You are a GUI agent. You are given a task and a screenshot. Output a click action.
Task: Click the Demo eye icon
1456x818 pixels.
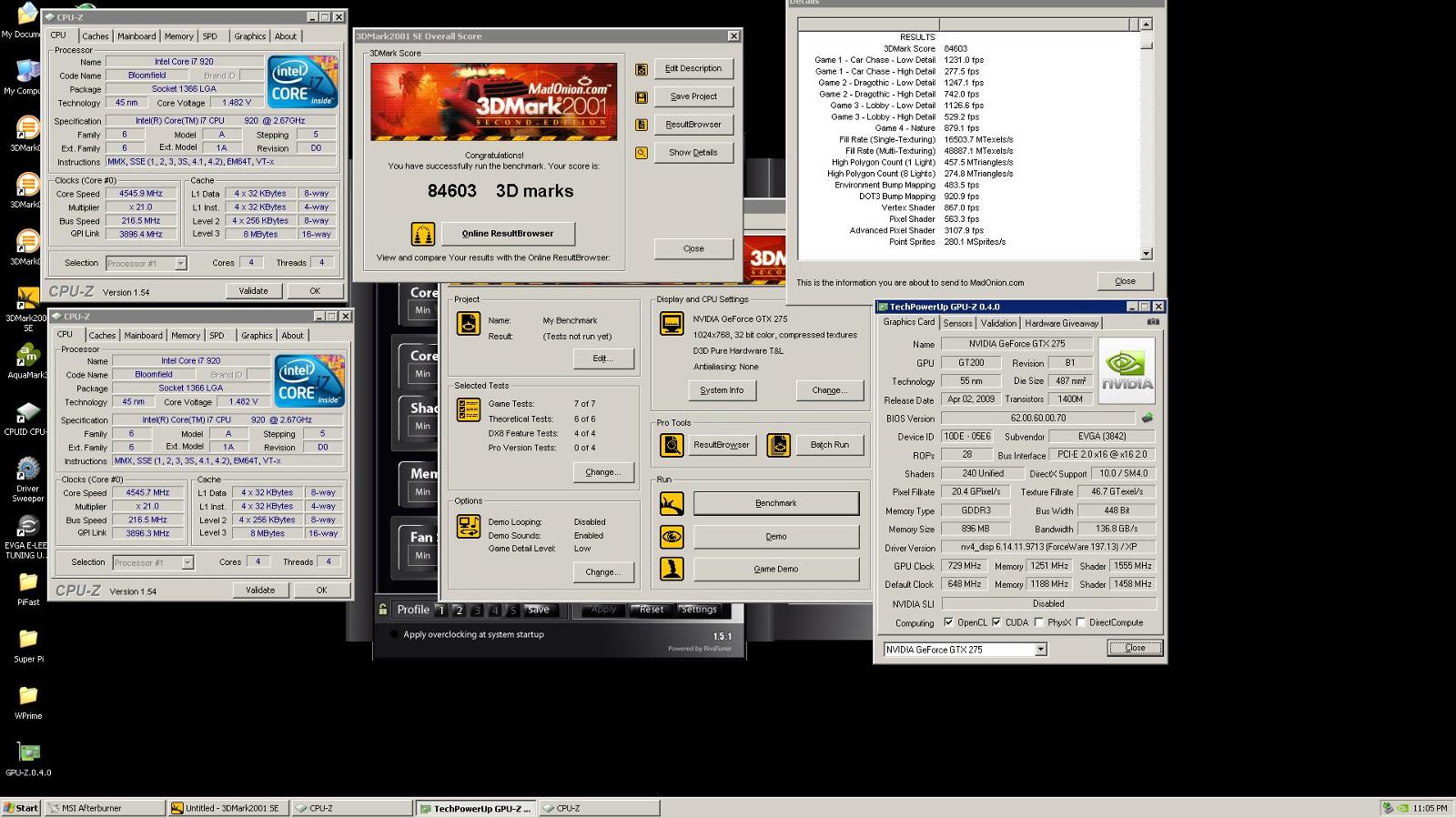[672, 536]
